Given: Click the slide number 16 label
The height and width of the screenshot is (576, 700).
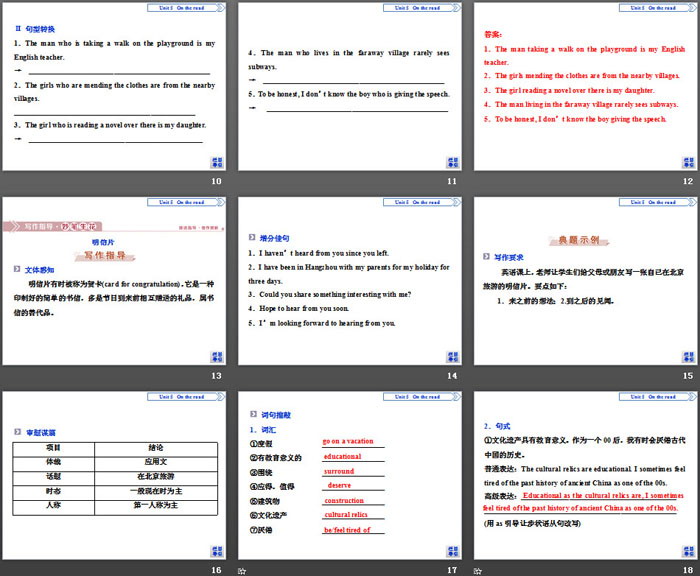Looking at the screenshot, I should 217,570.
